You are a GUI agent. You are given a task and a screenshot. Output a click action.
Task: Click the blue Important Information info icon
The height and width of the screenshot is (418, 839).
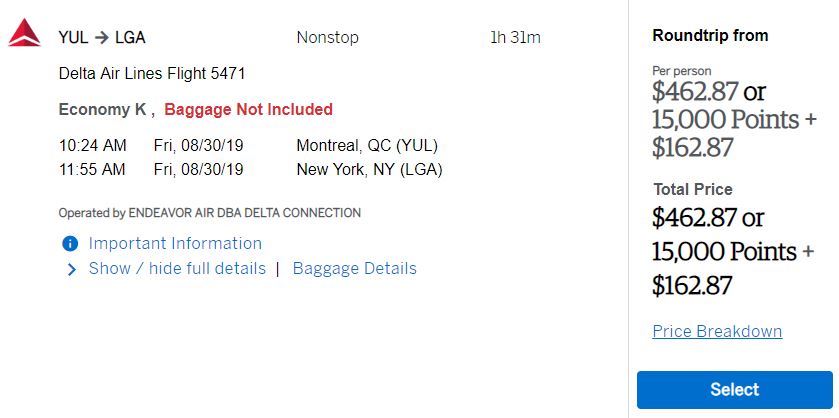pos(70,244)
